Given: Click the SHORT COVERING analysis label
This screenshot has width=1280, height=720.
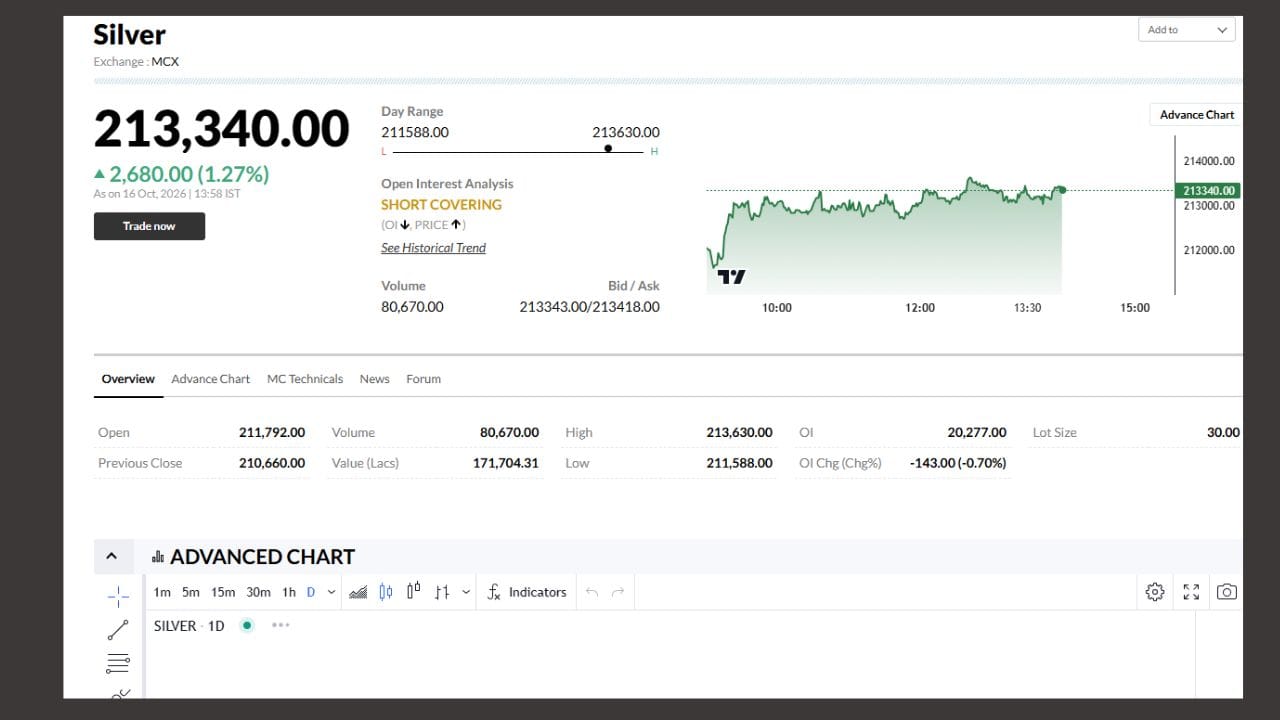Looking at the screenshot, I should [441, 204].
